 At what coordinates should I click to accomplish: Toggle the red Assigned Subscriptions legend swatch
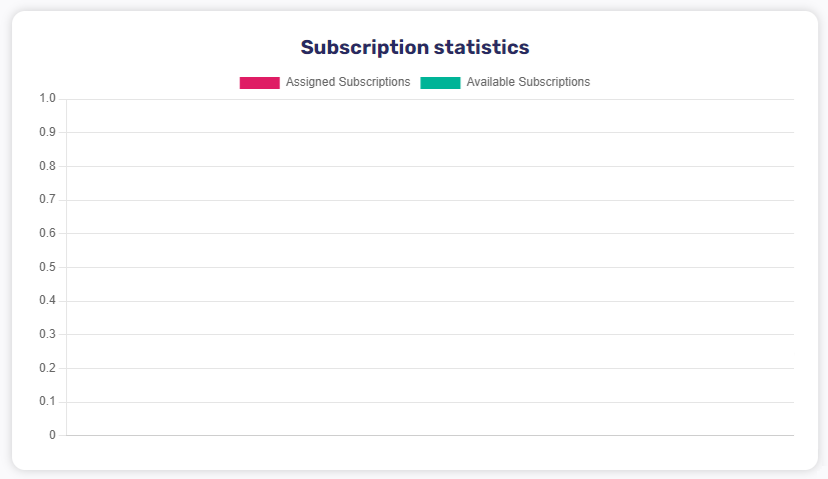point(259,83)
